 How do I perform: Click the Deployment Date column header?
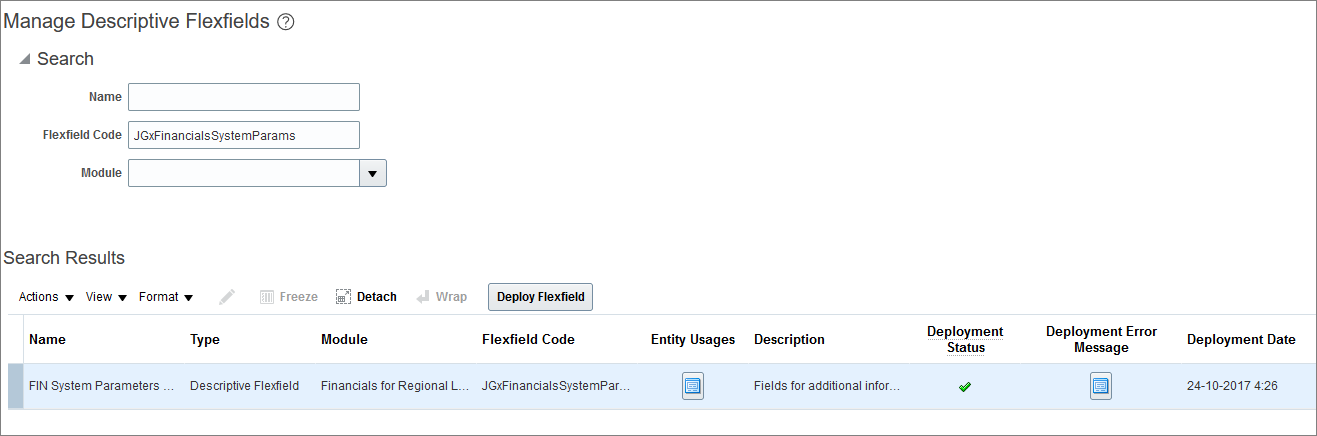click(1241, 340)
